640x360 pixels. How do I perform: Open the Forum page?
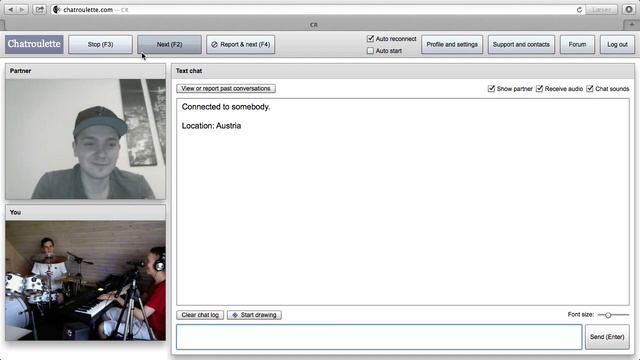(577, 44)
